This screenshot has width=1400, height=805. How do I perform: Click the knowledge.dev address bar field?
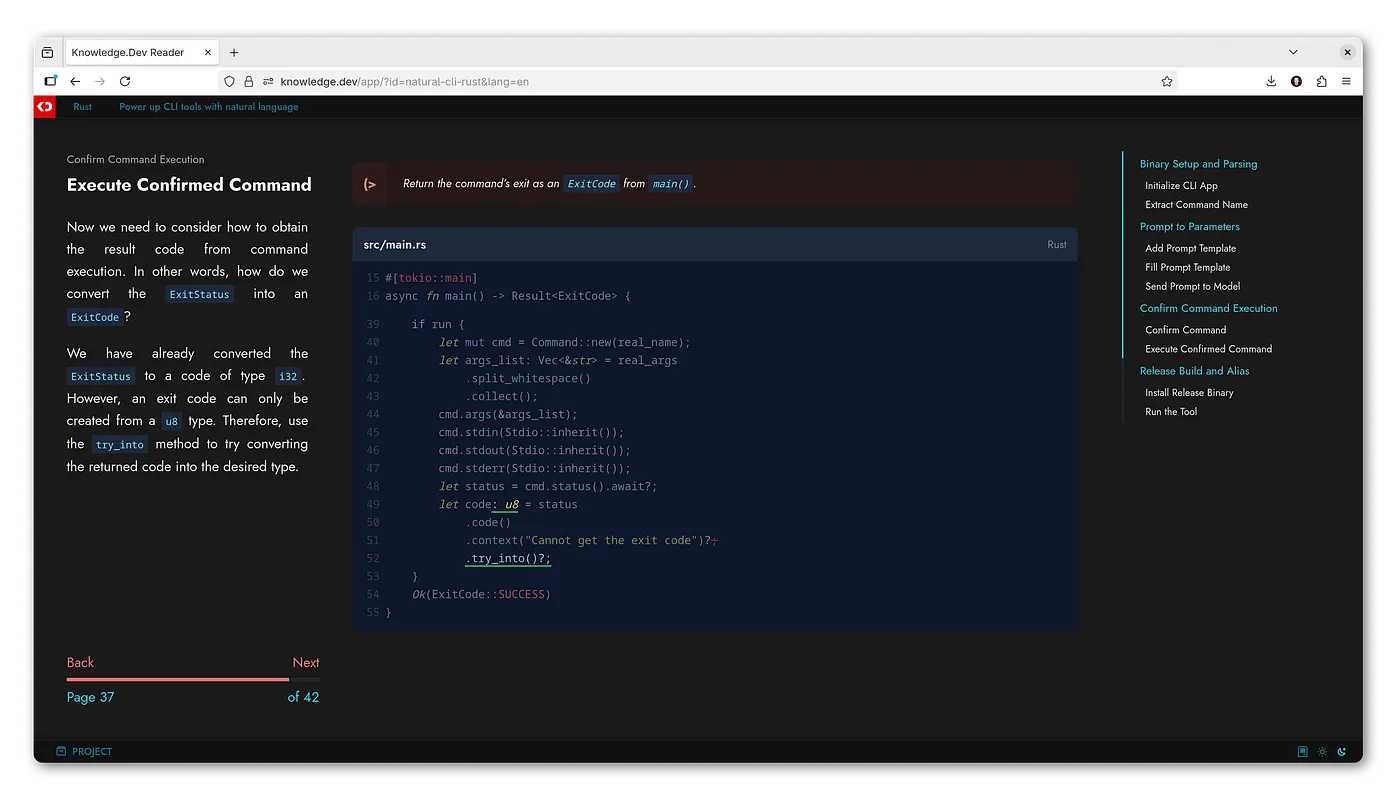click(700, 81)
